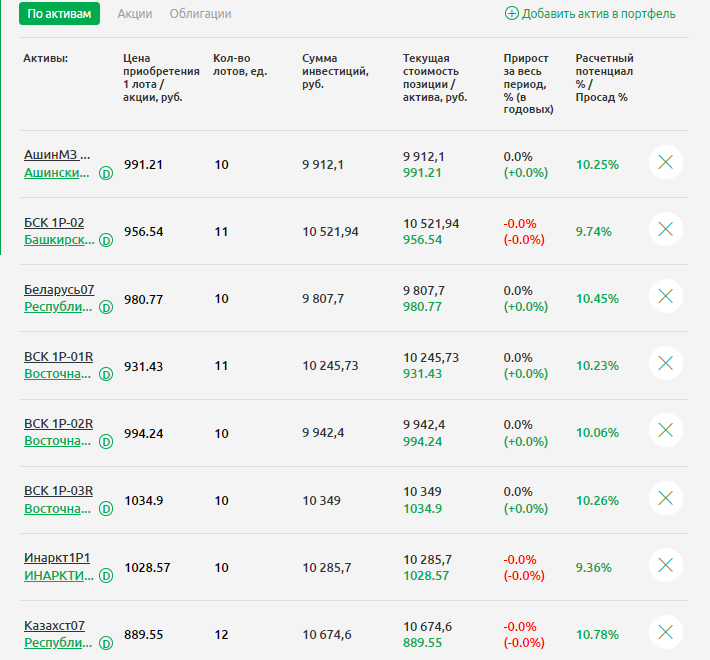This screenshot has width=710, height=660.
Task: Delete the Инаркт1Р1 row via X icon
Action: point(666,565)
